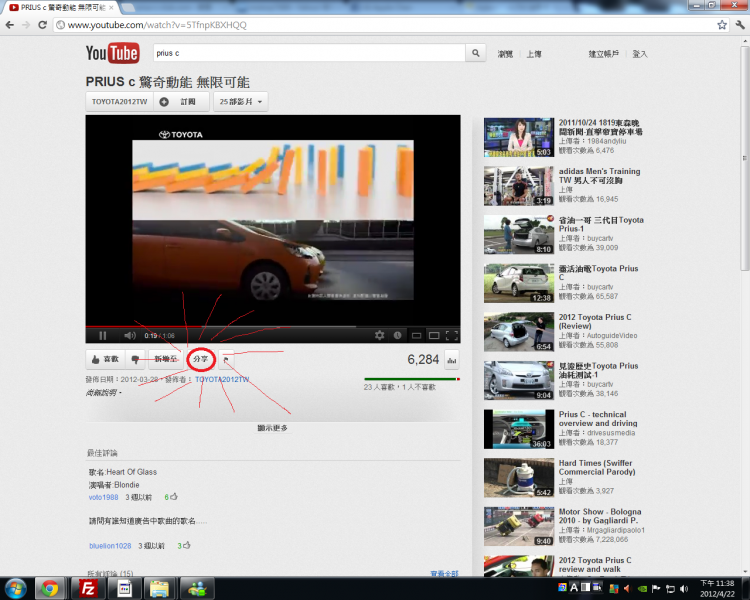The height and width of the screenshot is (600, 750).
Task: Click the flag report icon
Action: [226, 359]
